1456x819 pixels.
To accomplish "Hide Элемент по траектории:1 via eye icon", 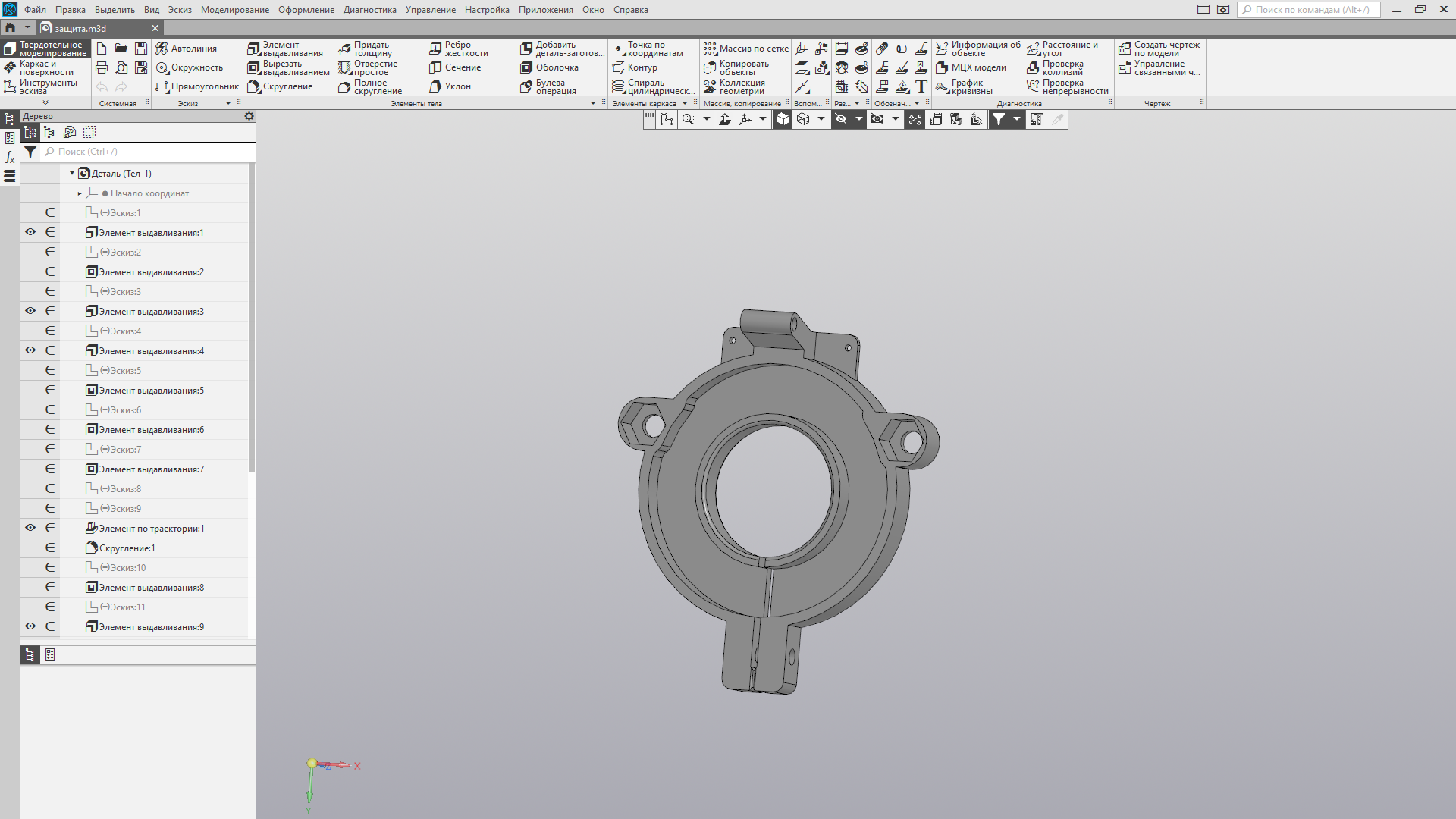I will tap(30, 528).
